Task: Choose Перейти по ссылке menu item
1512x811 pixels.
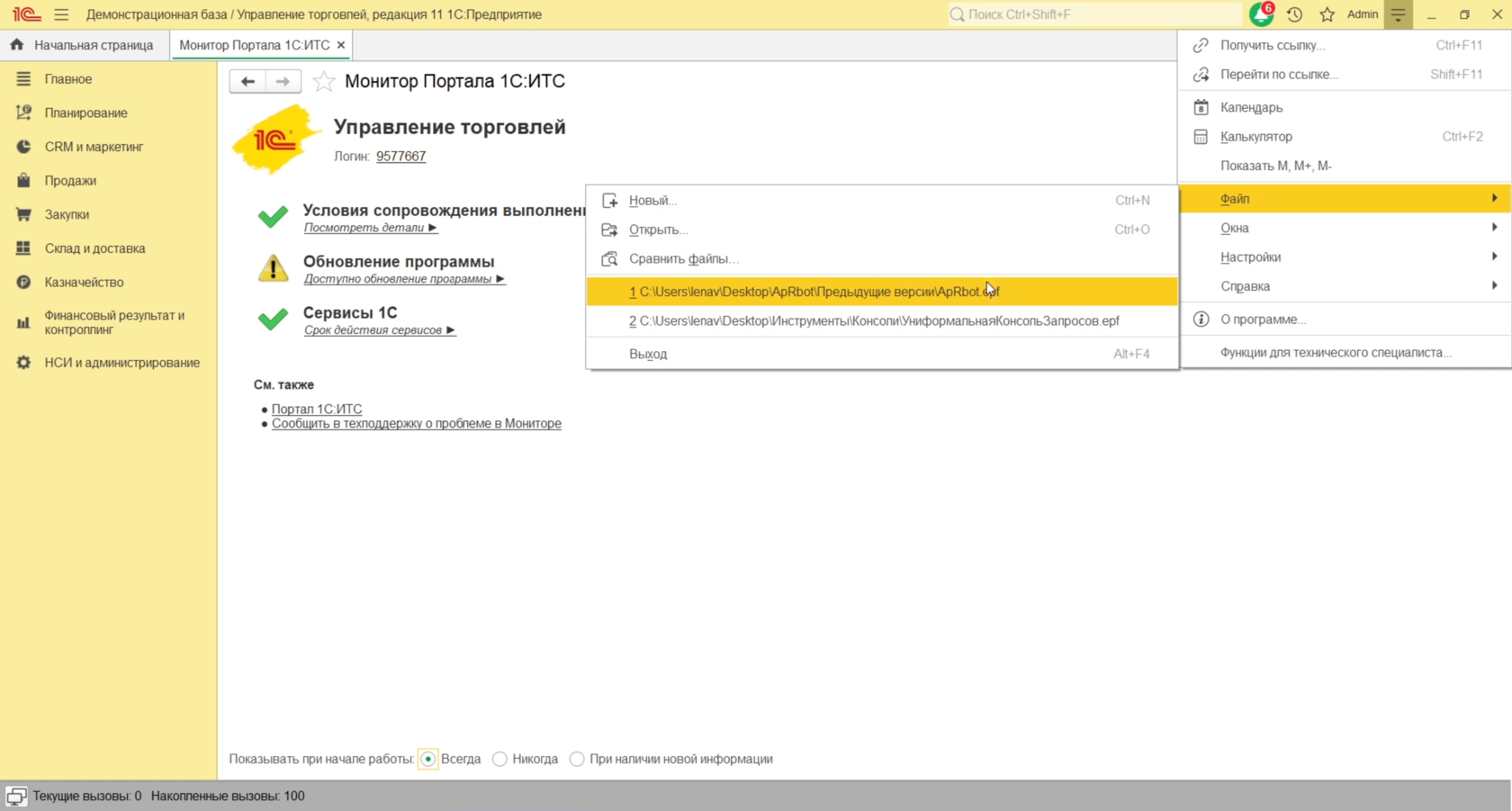Action: 1345,75
